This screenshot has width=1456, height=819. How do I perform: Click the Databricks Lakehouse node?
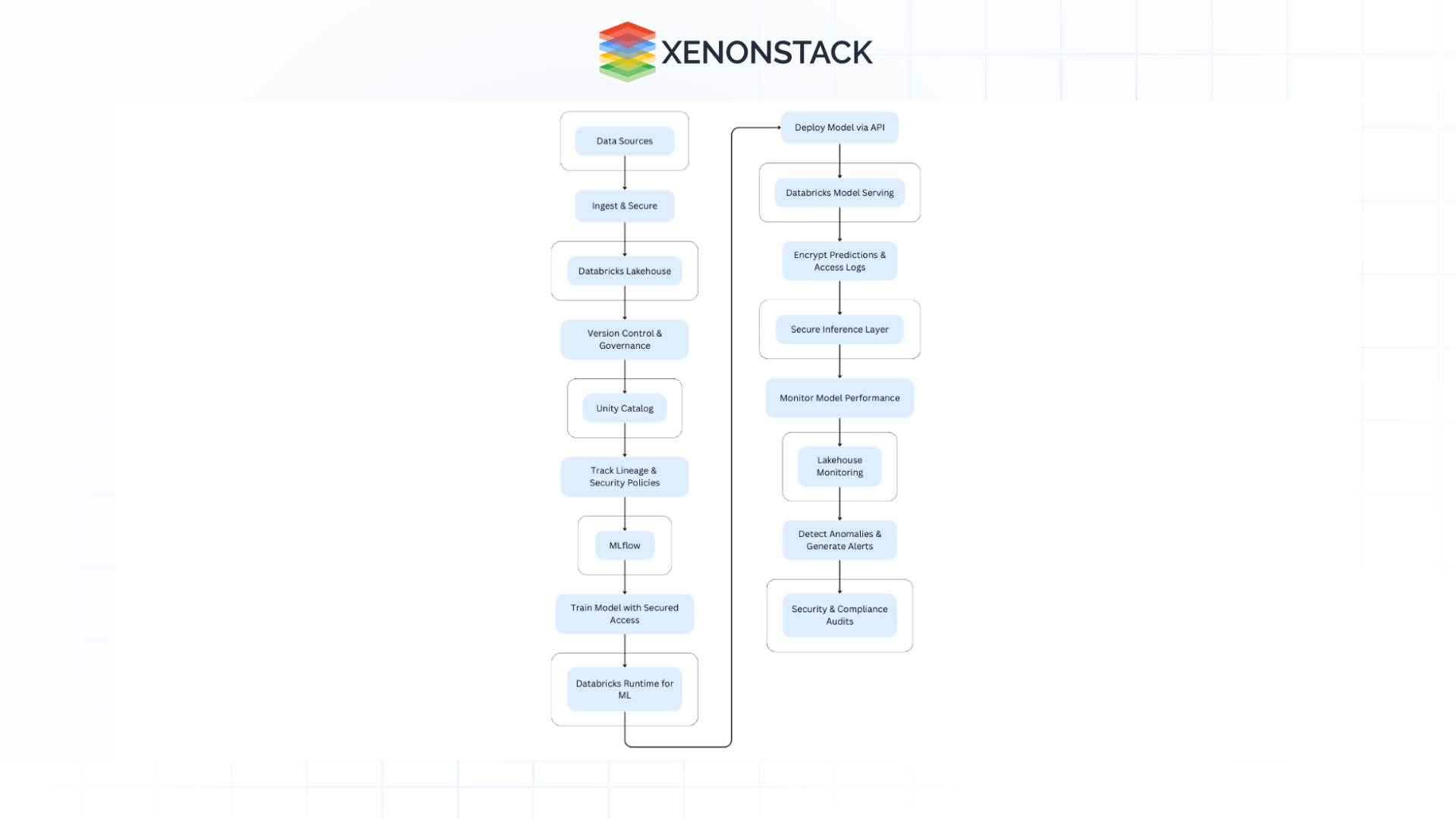(624, 270)
